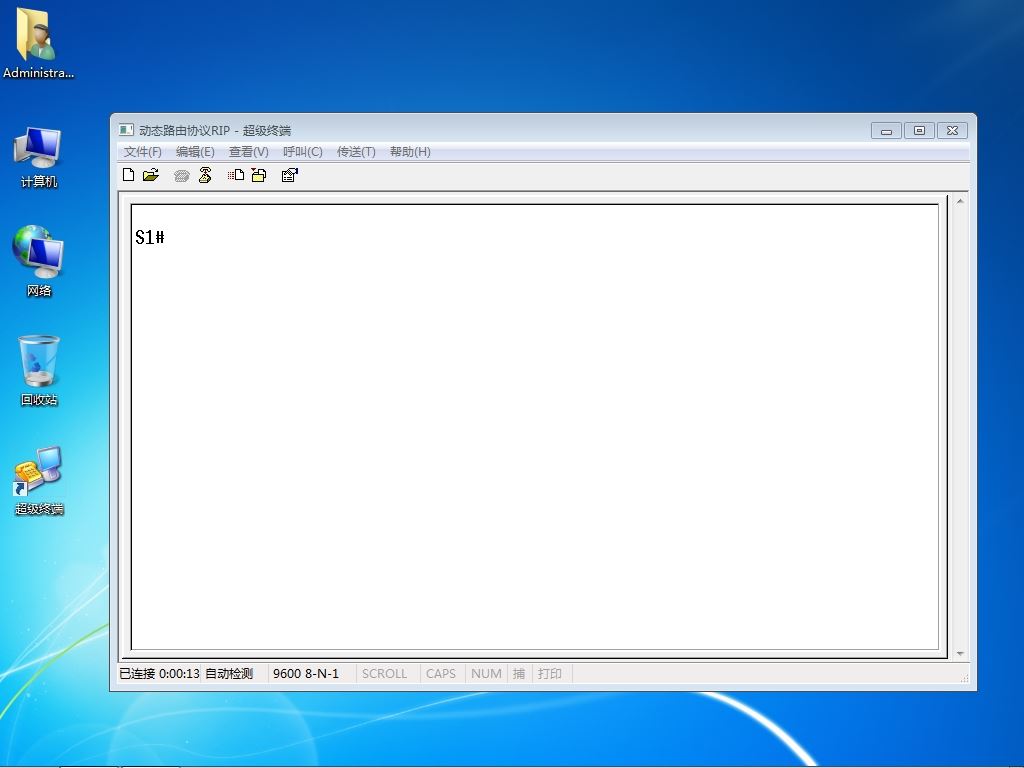Viewport: 1024px width, 768px height.
Task: Select the 网络 desktop icon
Action: point(38,261)
